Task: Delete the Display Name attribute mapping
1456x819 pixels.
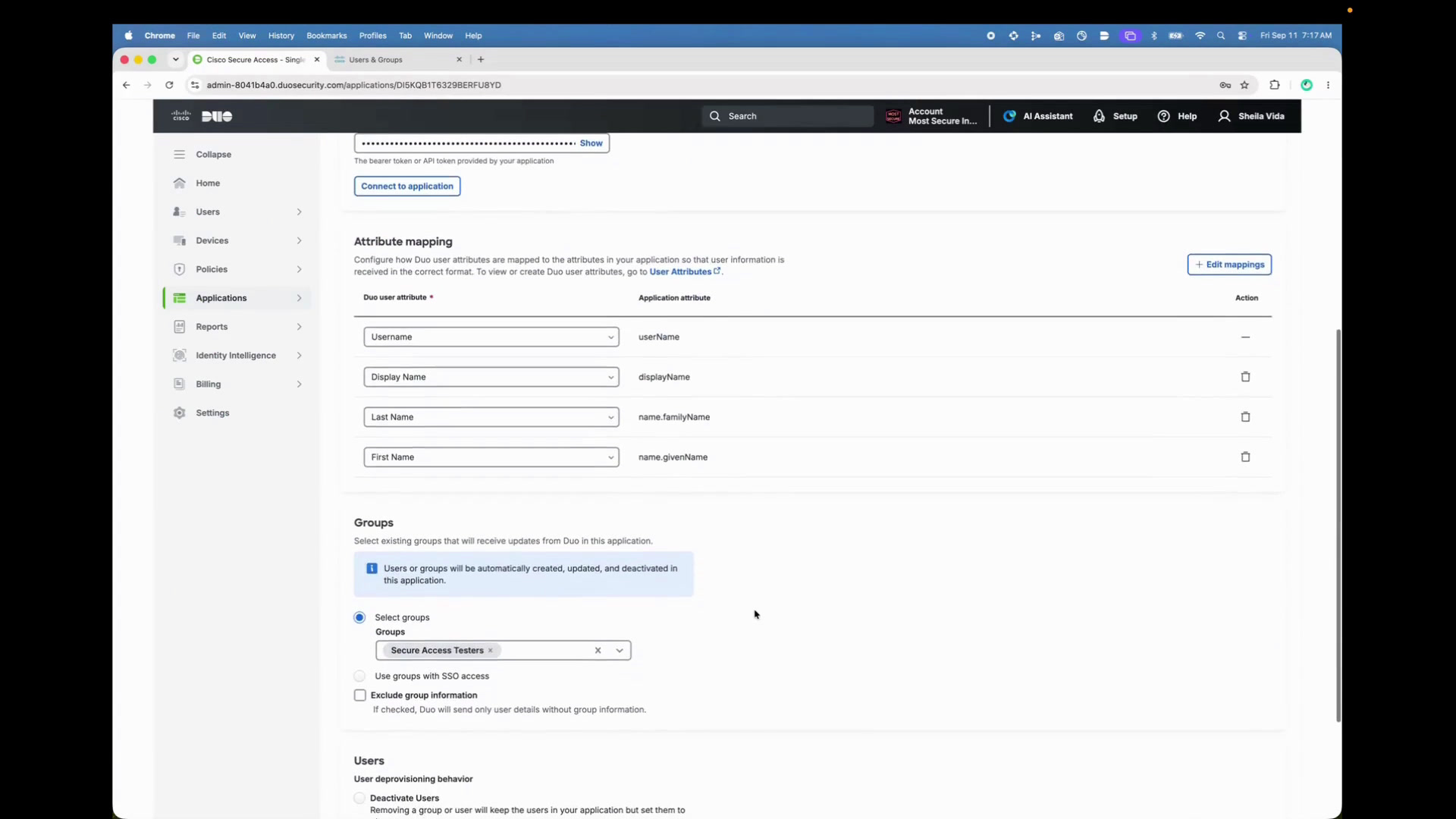Action: [1245, 377]
